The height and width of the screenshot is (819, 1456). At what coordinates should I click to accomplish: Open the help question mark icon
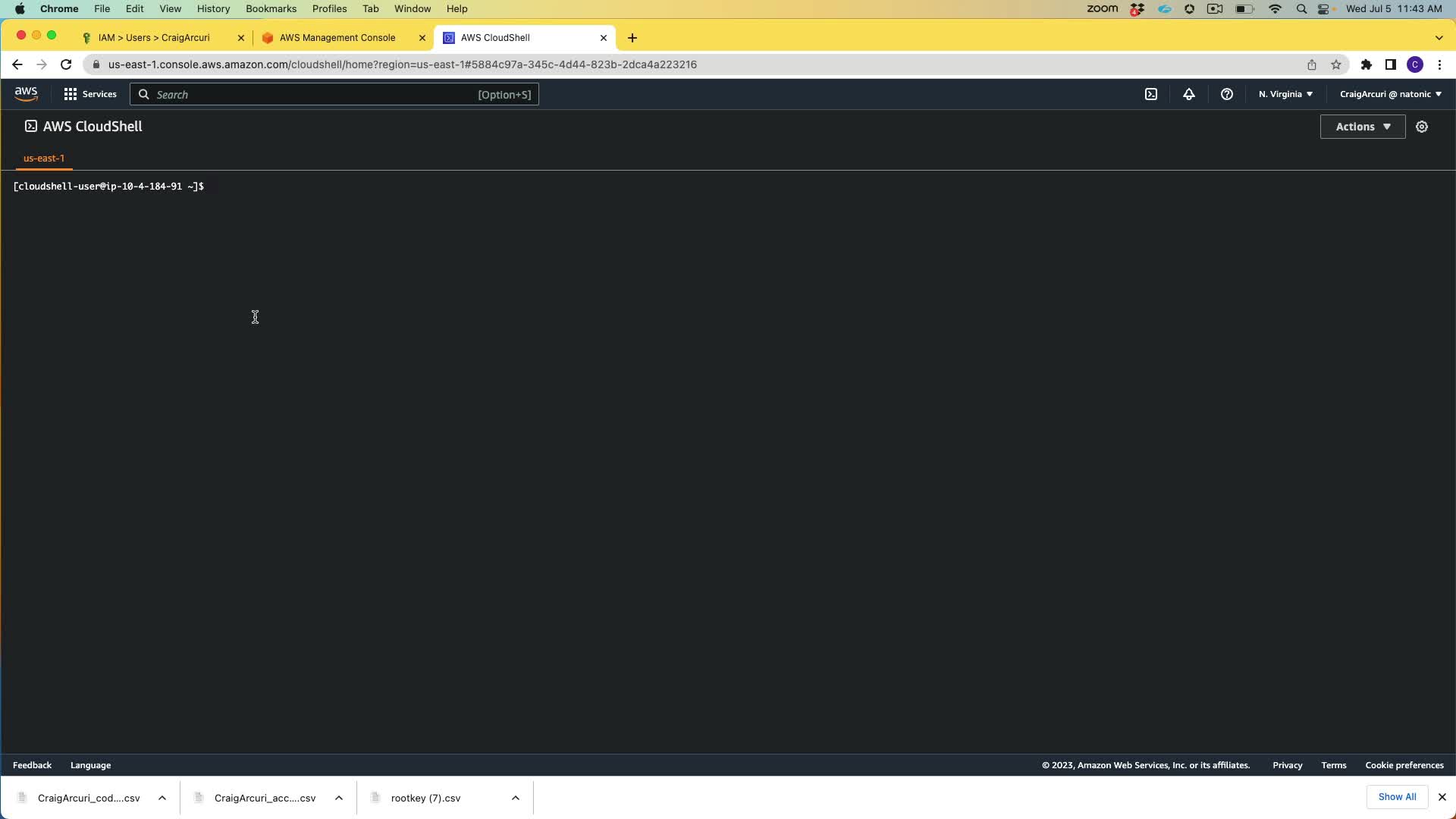(x=1226, y=94)
